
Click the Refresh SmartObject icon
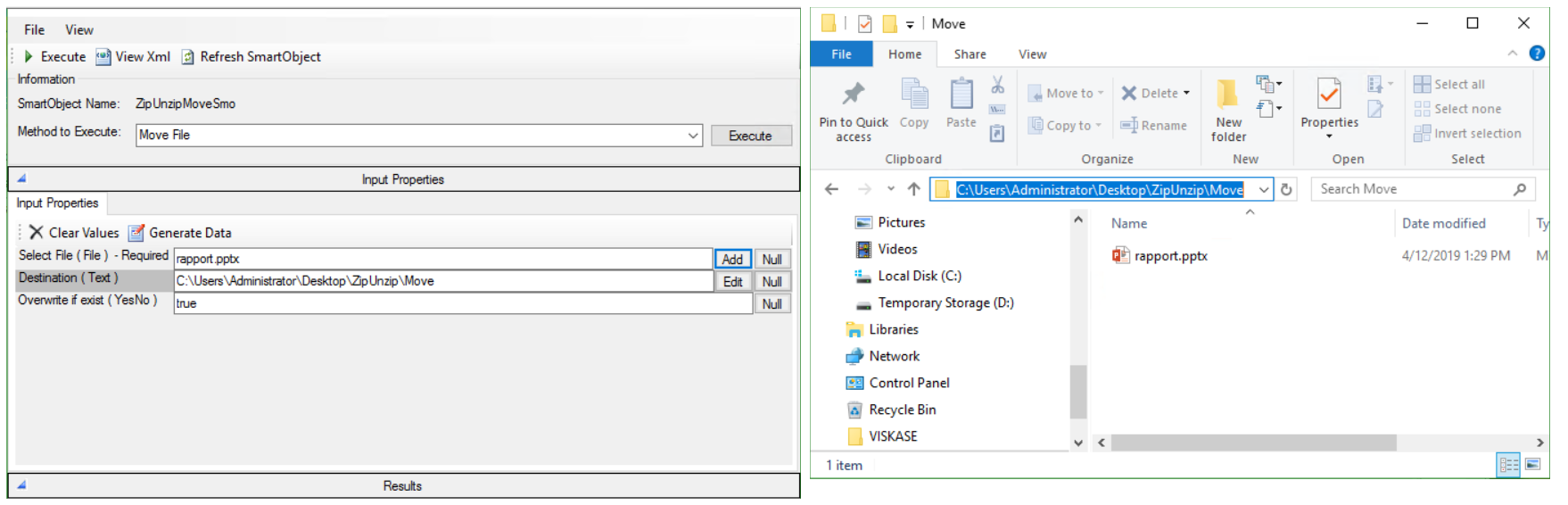point(188,57)
